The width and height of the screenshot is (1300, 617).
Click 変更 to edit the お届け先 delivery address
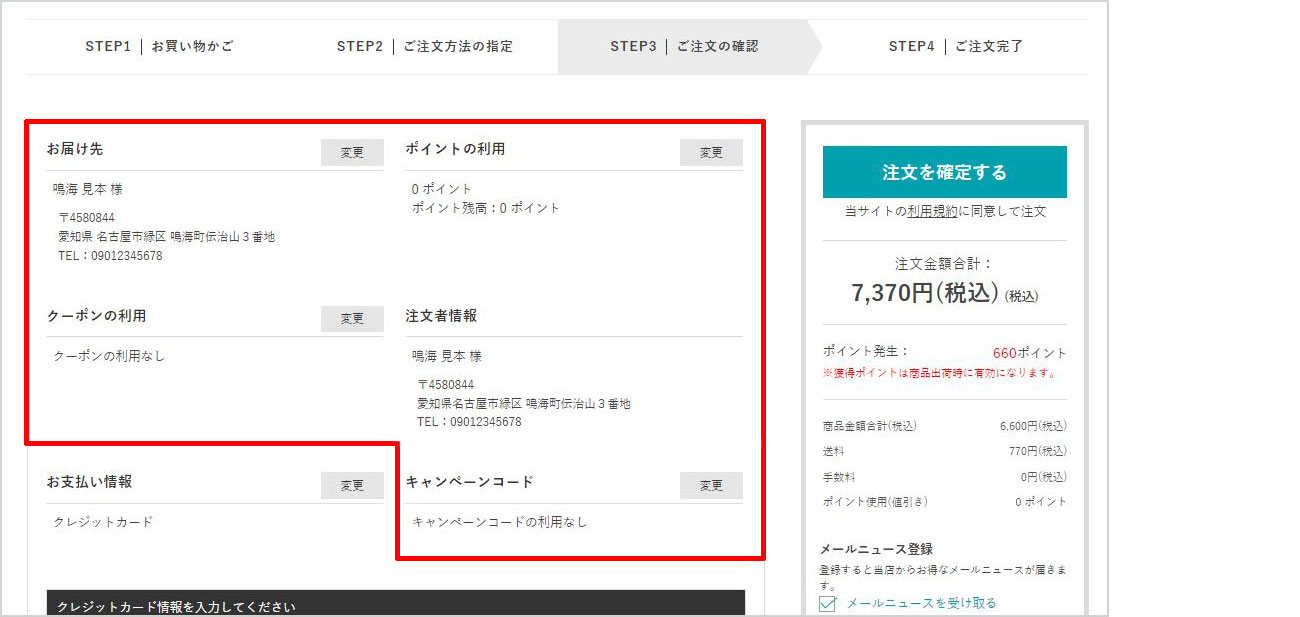point(352,152)
